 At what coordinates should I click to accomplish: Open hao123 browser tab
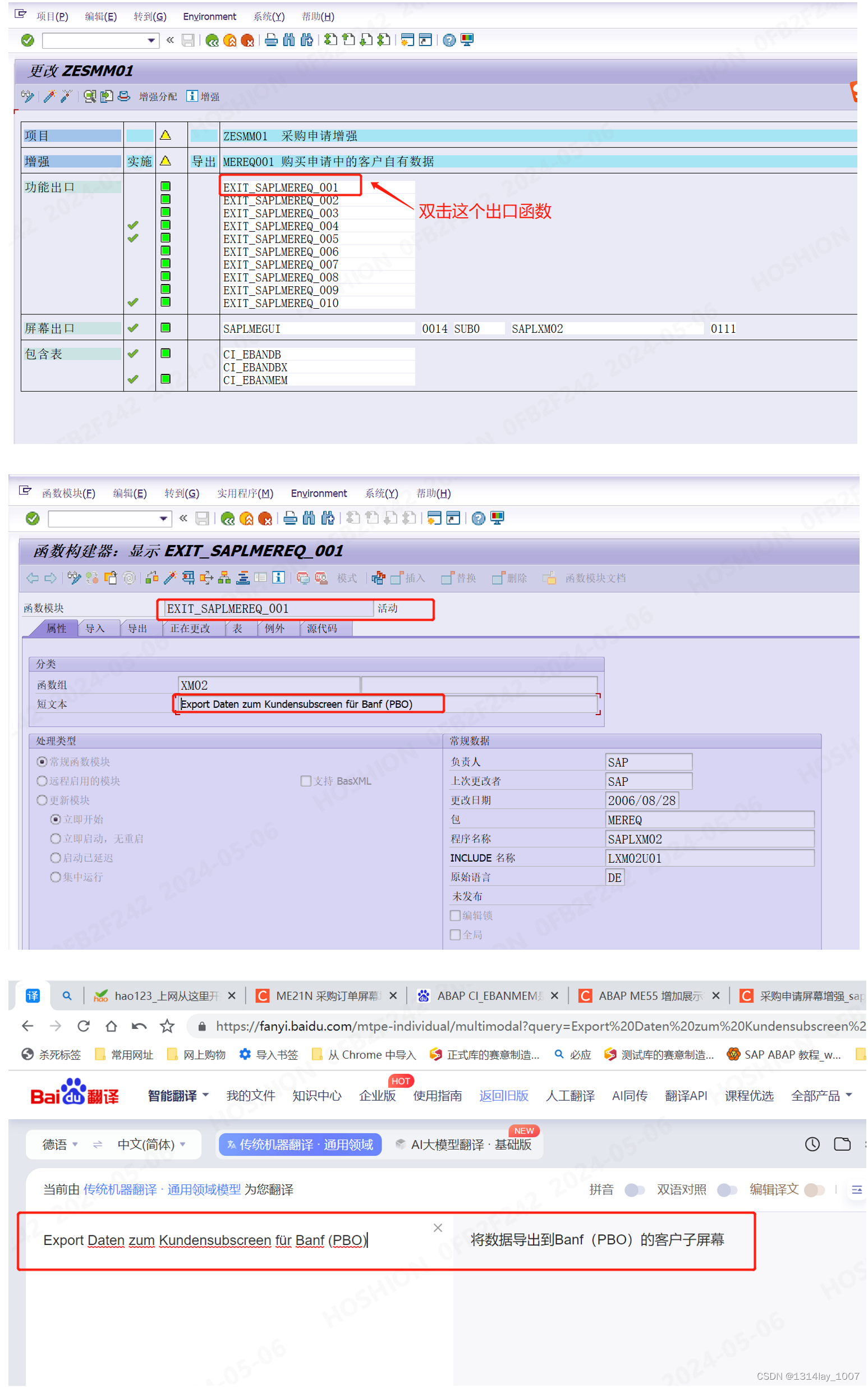coord(166,996)
